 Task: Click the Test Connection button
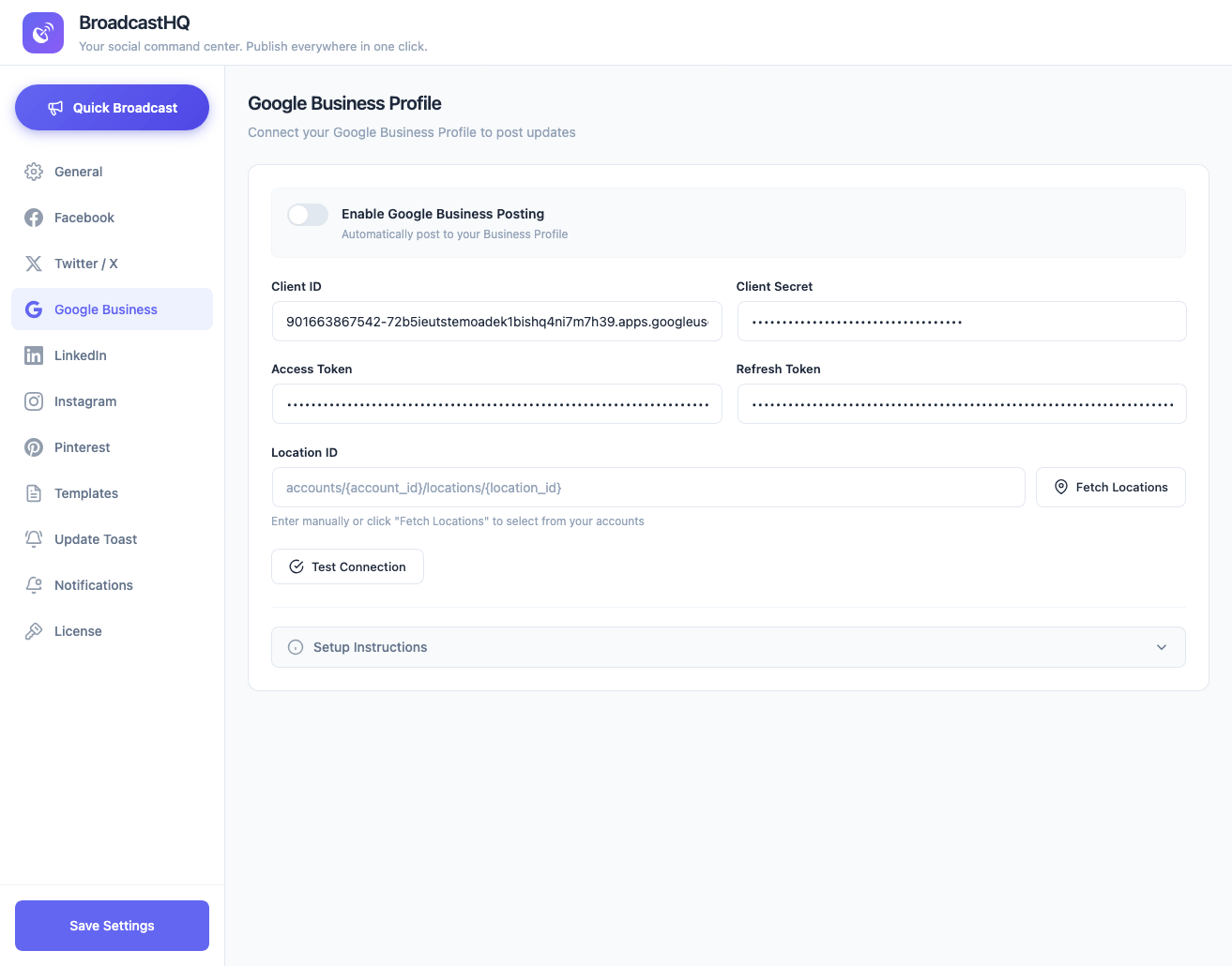tap(347, 566)
